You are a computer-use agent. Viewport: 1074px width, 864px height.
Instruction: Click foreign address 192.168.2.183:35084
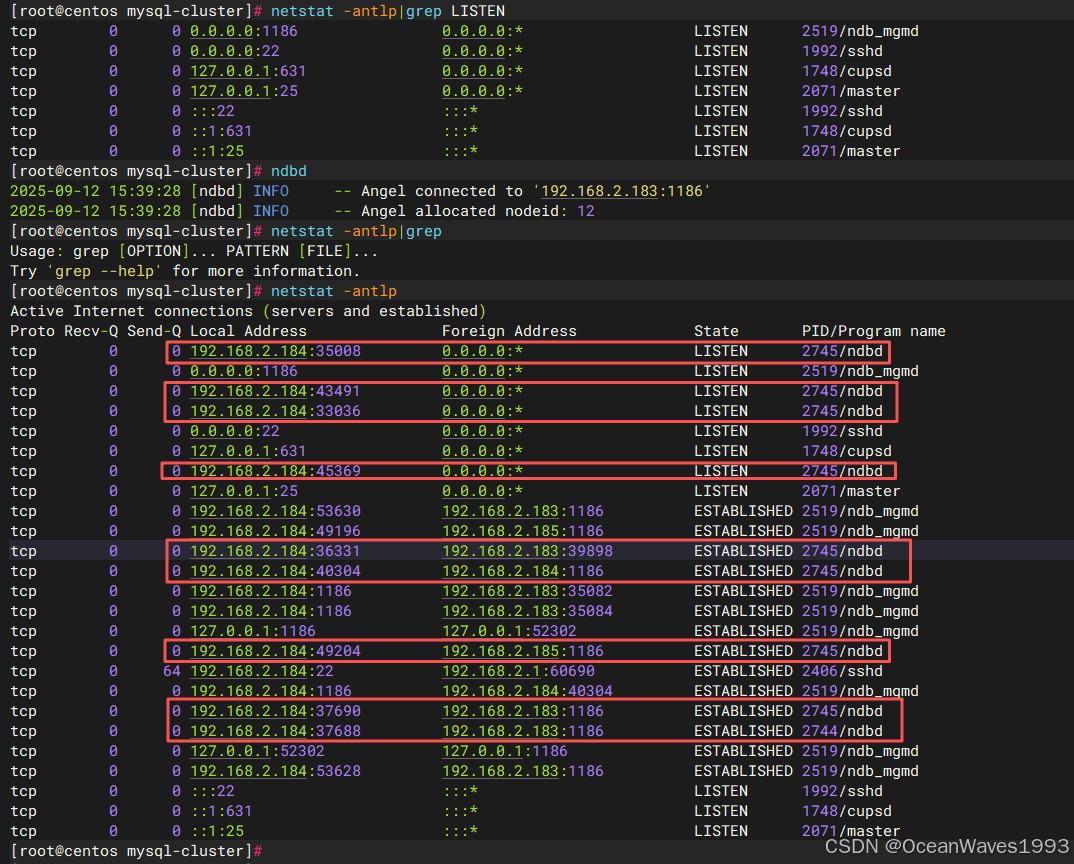tap(527, 610)
